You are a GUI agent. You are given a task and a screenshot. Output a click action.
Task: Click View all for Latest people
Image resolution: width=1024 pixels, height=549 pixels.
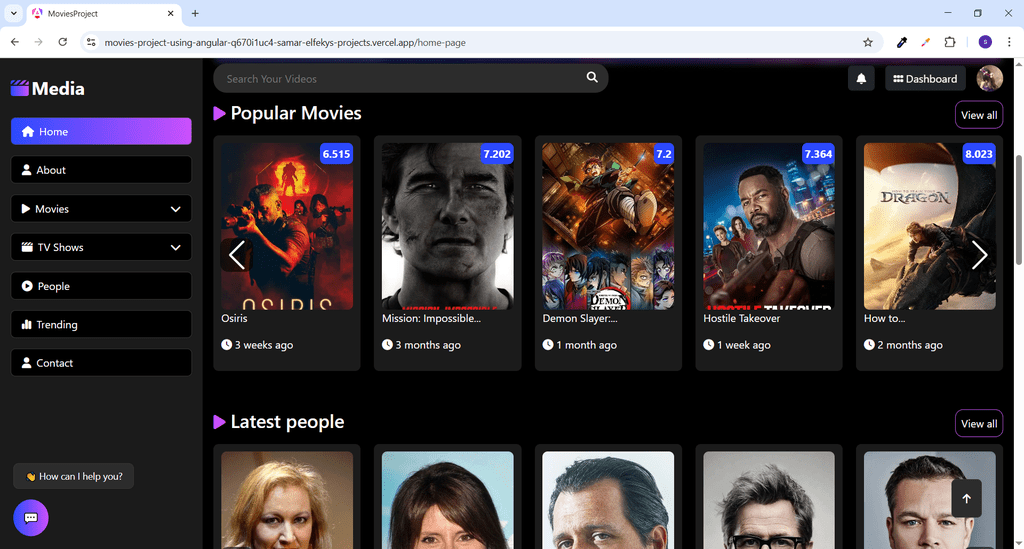pyautogui.click(x=978, y=424)
